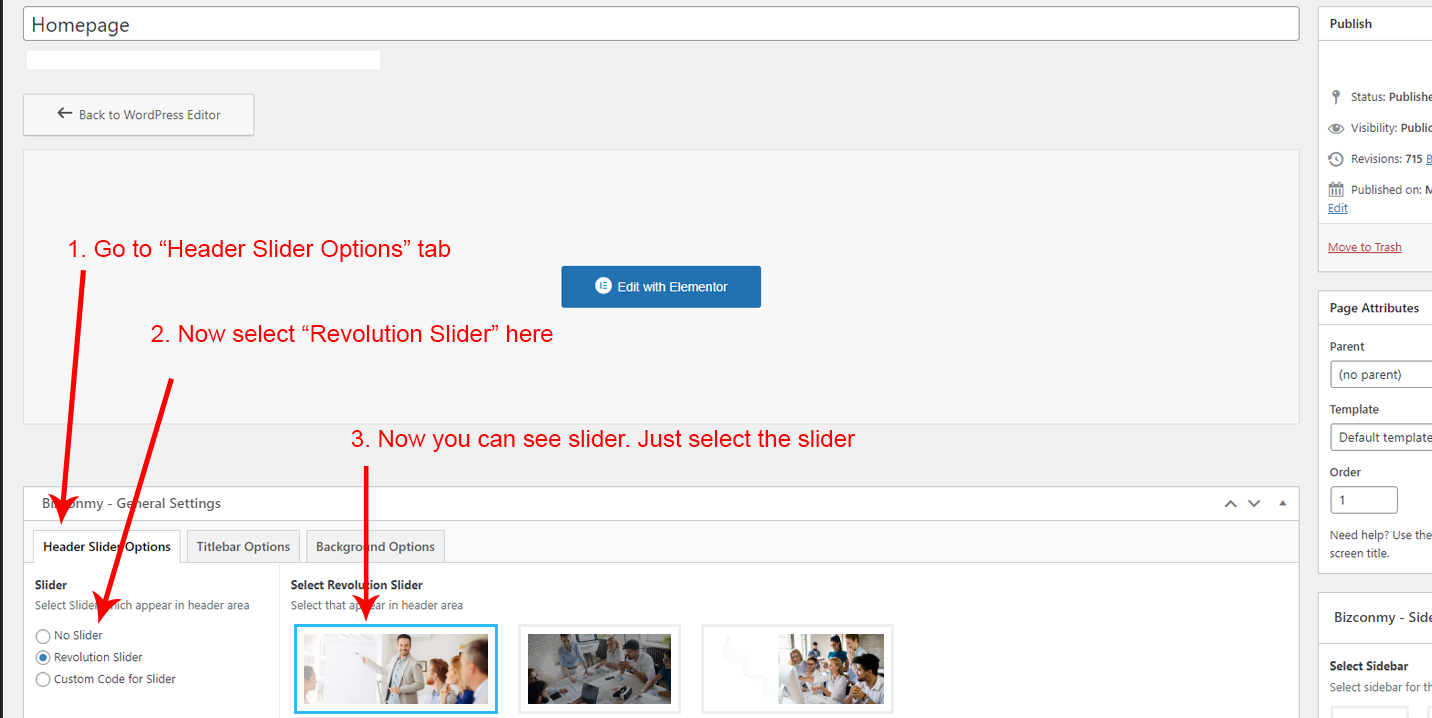Select the second slider thumbnail with meeting table
This screenshot has height=718, width=1432.
pyautogui.click(x=599, y=669)
